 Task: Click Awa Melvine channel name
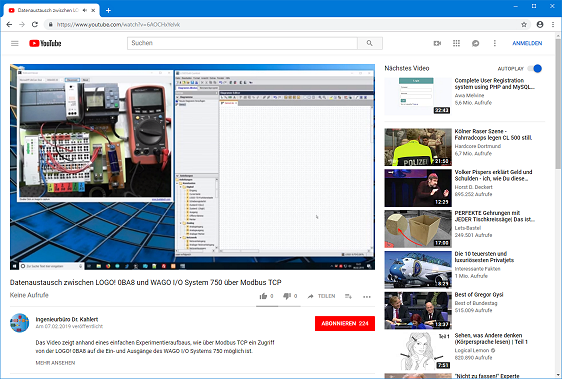pos(469,96)
